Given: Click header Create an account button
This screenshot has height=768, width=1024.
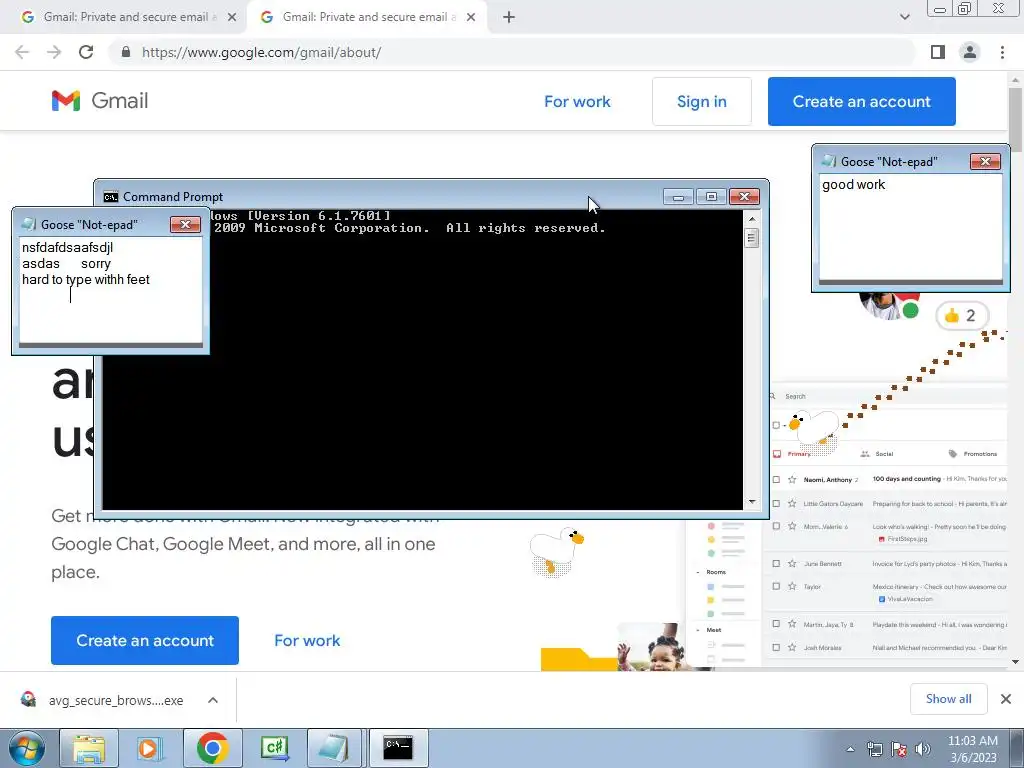Looking at the screenshot, I should point(861,101).
